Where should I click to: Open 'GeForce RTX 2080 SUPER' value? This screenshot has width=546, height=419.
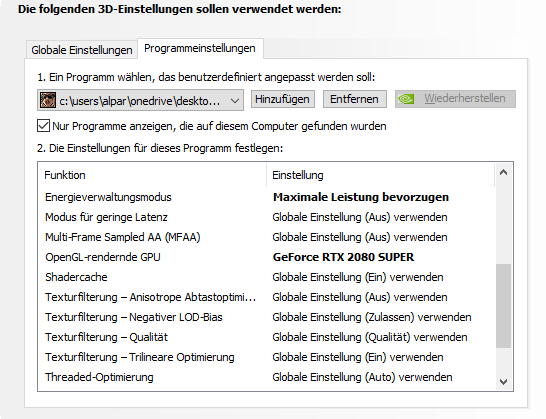(343, 257)
